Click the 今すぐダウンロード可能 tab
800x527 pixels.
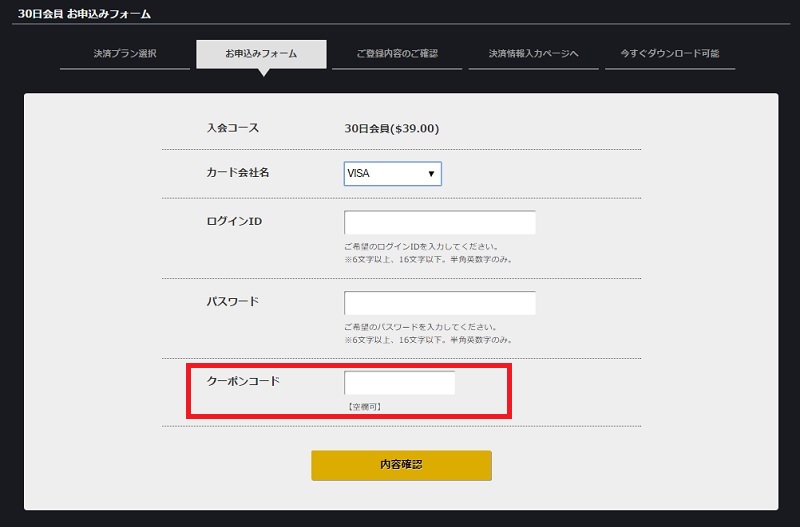click(x=670, y=54)
